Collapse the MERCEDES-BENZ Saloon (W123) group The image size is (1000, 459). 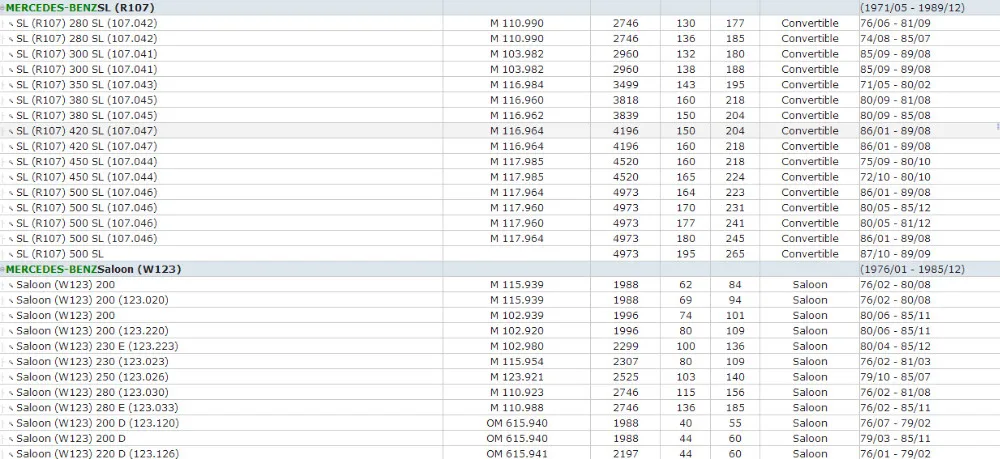coord(3,270)
